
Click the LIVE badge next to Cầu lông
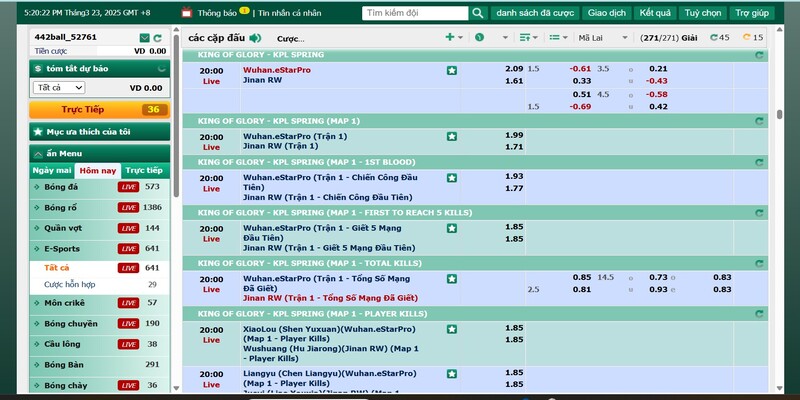pyautogui.click(x=128, y=344)
